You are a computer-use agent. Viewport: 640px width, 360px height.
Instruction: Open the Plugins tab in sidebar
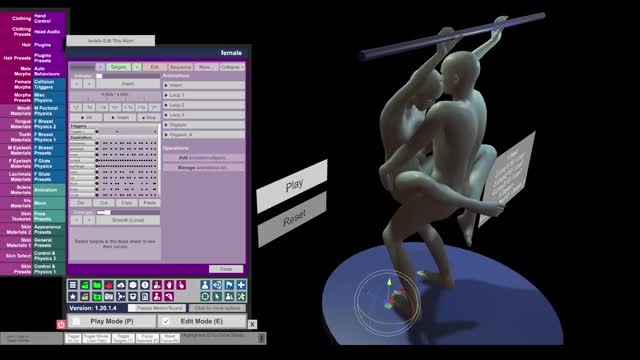49,45
